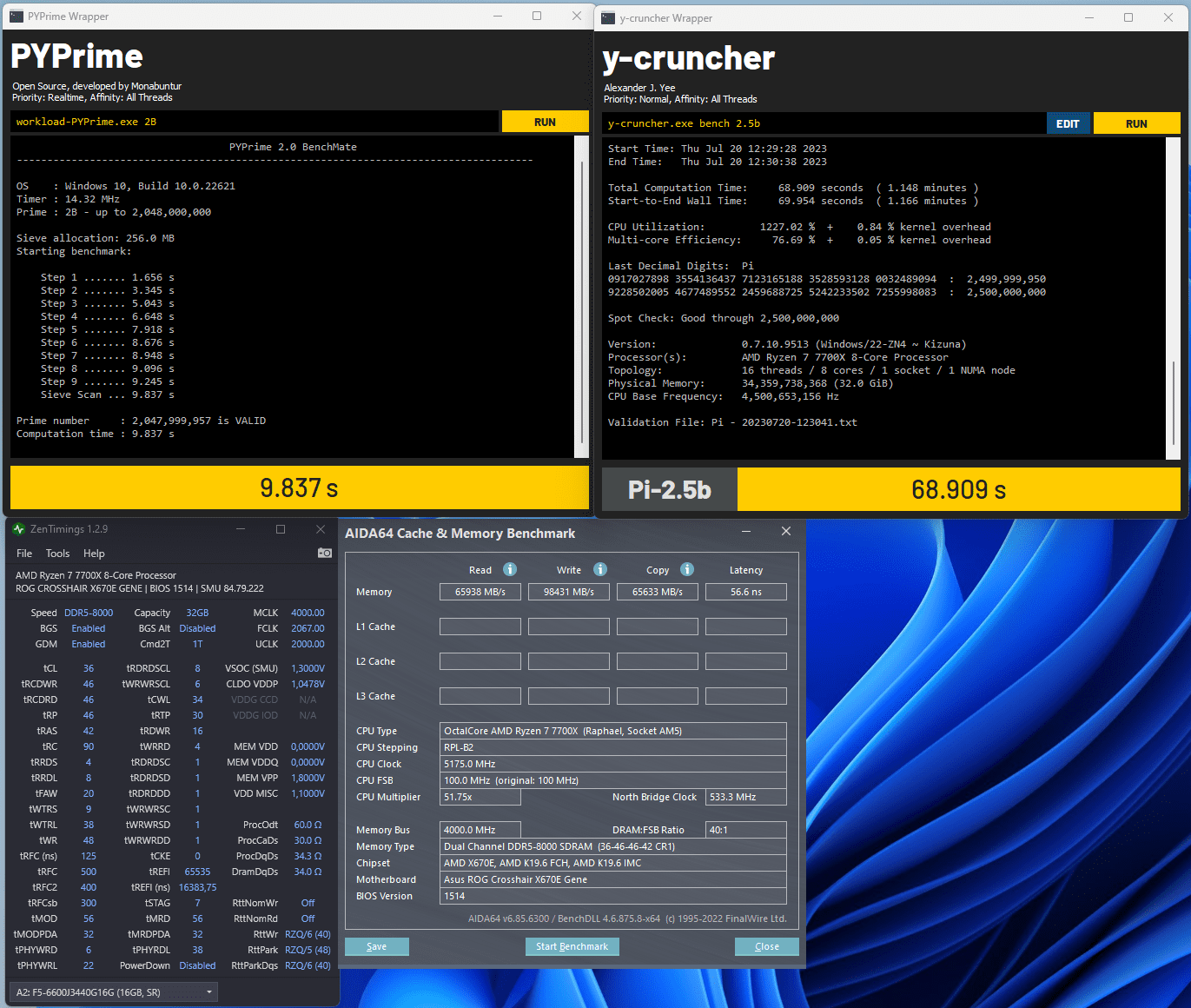Click Memory Write value 98431 MB/s
The image size is (1191, 1008).
569,592
